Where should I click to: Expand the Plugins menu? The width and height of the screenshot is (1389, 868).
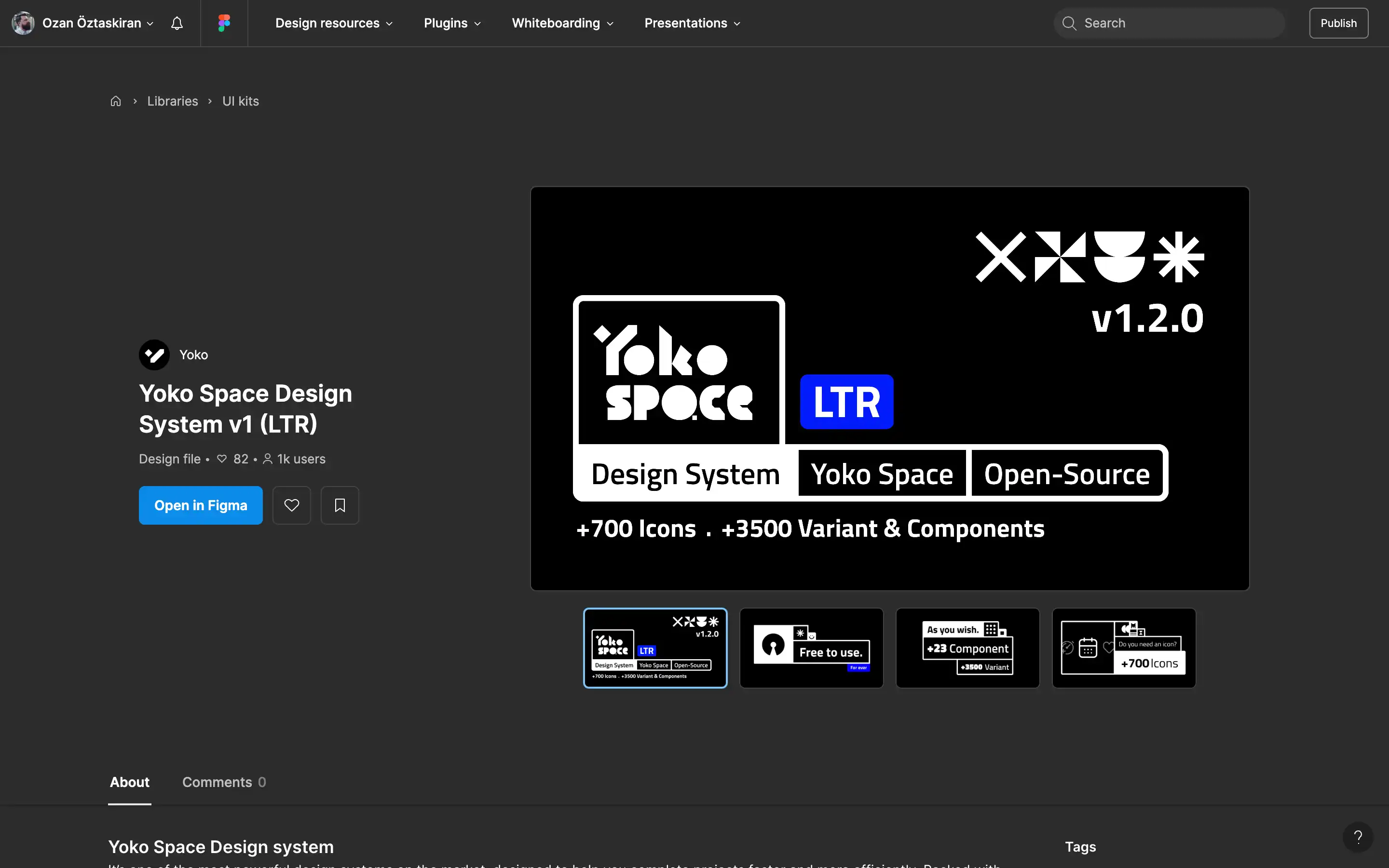pos(452,23)
